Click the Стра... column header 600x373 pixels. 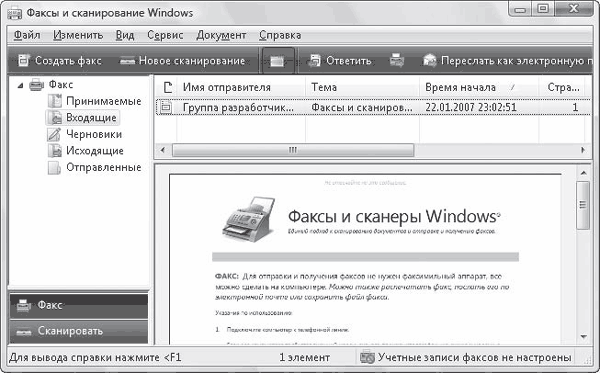tap(563, 88)
